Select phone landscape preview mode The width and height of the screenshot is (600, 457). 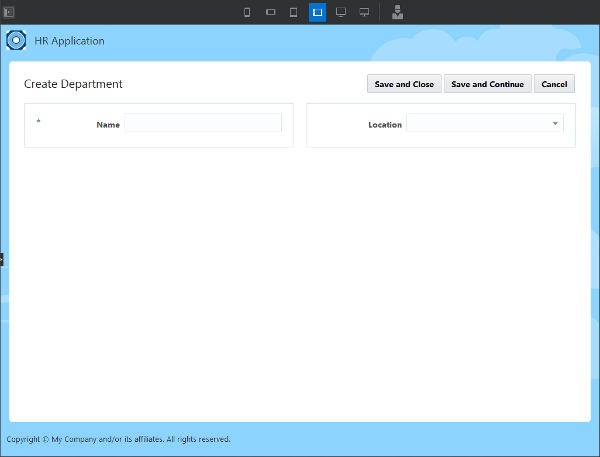[271, 12]
